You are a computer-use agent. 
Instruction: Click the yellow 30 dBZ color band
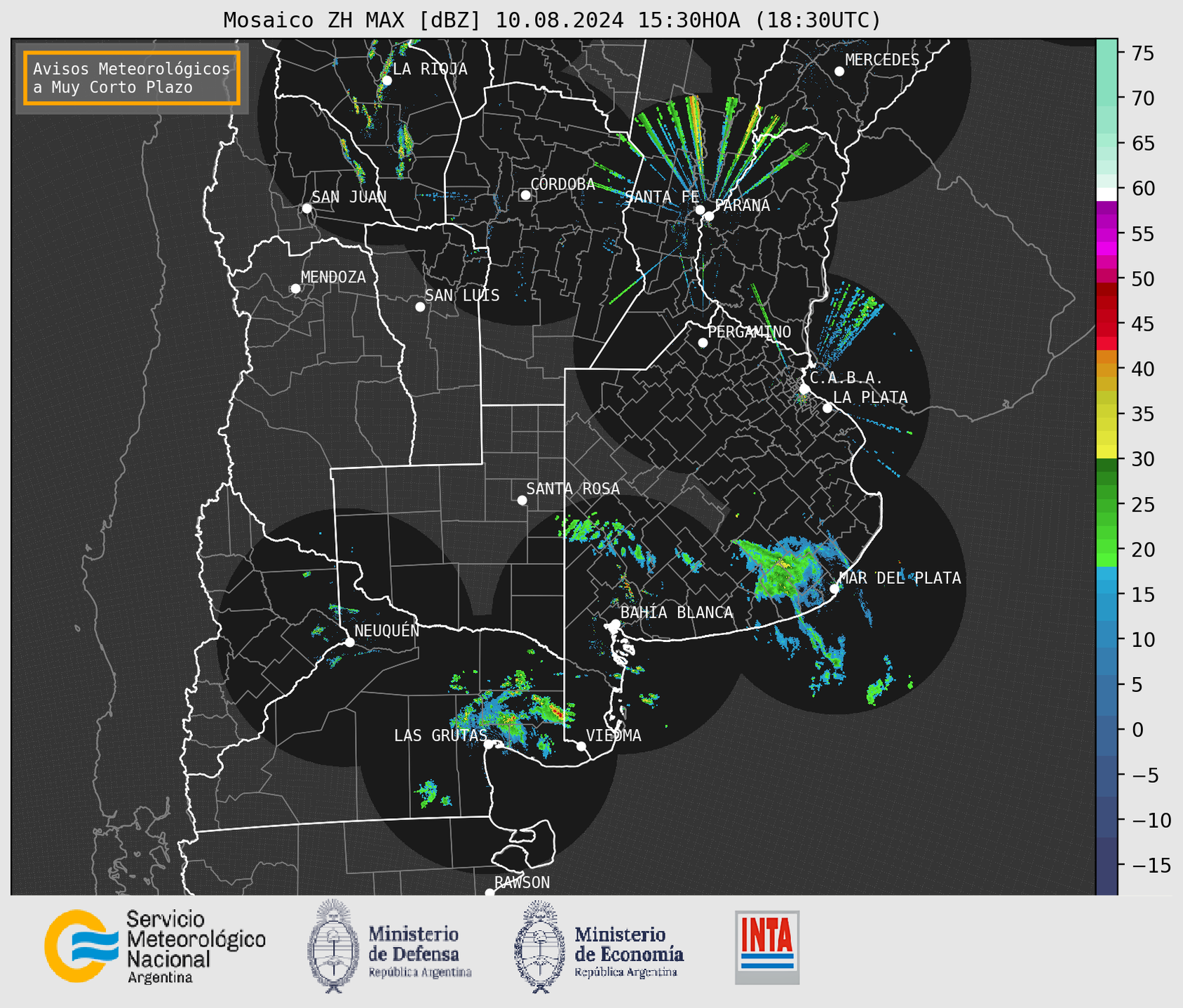(x=1107, y=452)
